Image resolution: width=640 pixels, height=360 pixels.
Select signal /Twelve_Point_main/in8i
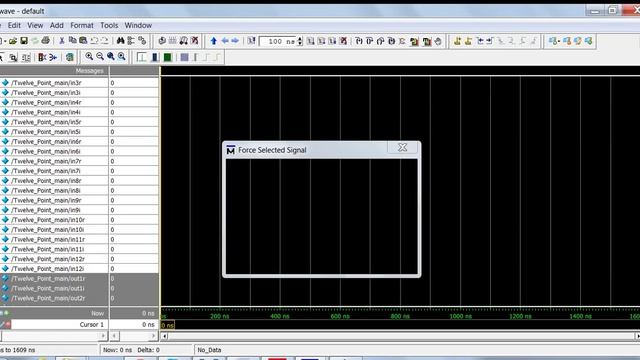point(46,191)
